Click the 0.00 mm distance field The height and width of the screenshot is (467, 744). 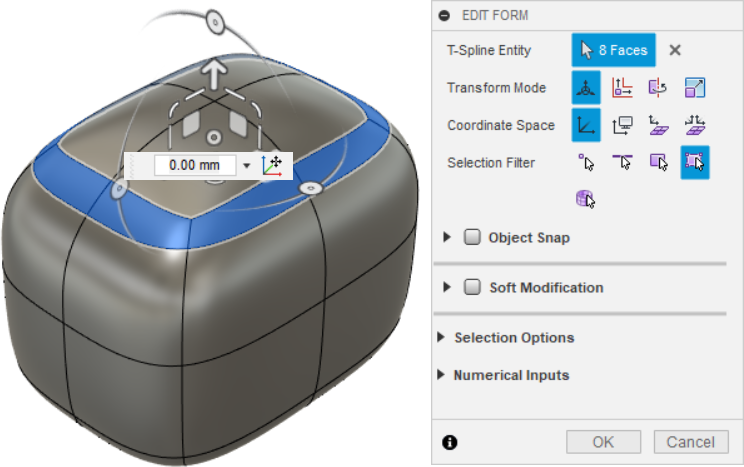pos(195,165)
